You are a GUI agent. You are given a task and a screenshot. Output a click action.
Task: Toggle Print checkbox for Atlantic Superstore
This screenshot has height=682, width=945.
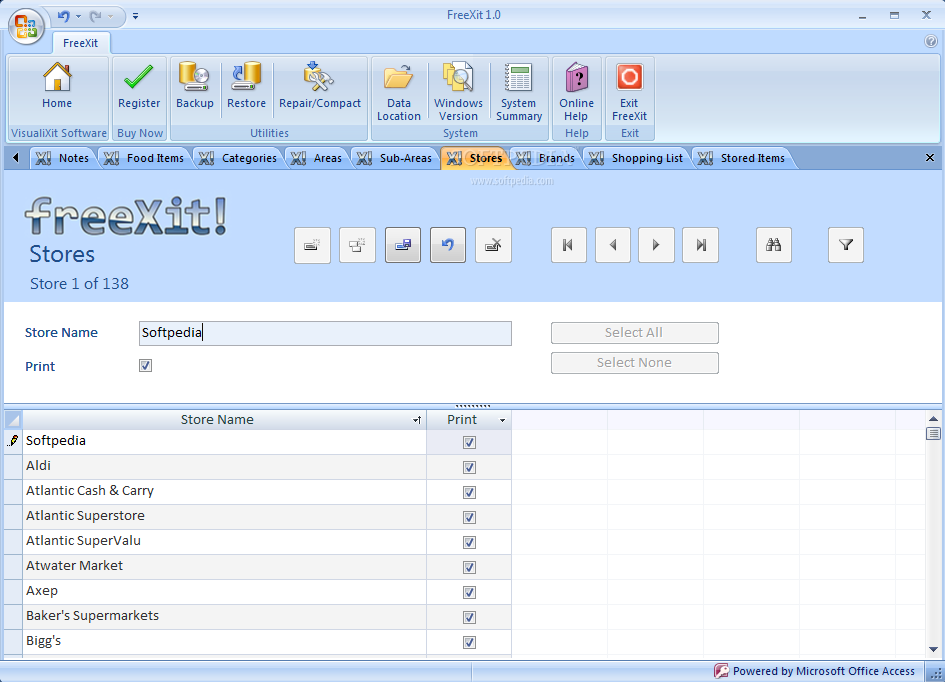469,517
